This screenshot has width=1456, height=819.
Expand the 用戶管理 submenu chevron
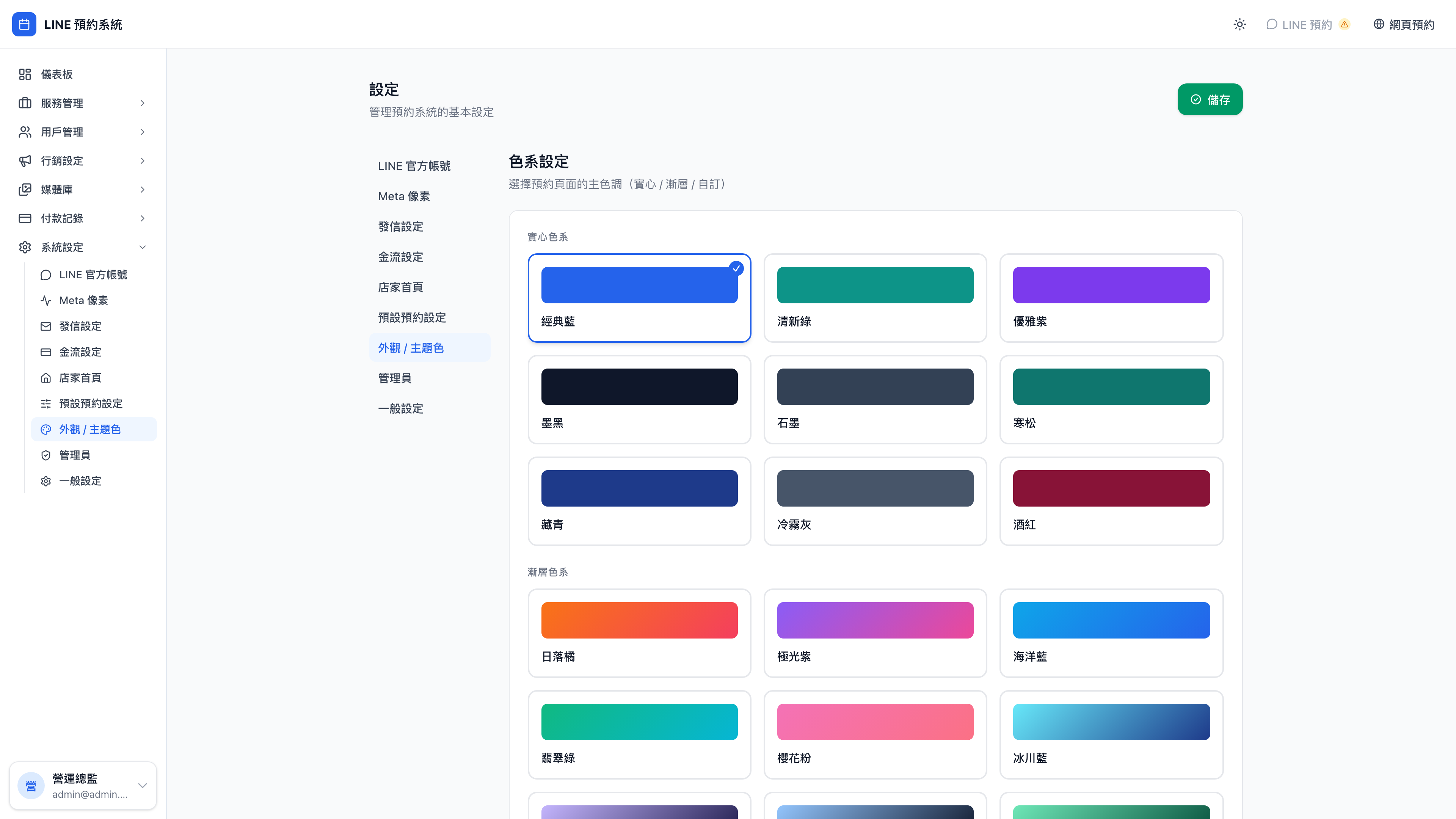(143, 132)
